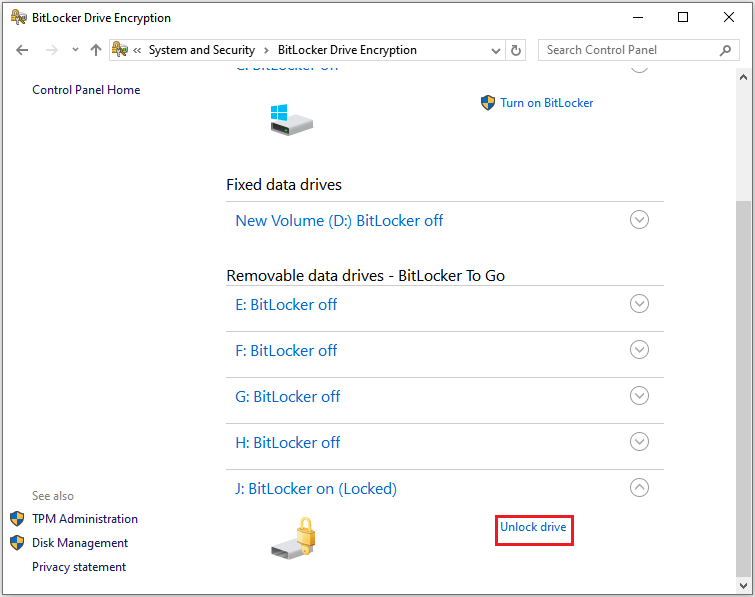Image resolution: width=755 pixels, height=597 pixels.
Task: Click the Search Control Panel field
Action: pyautogui.click(x=638, y=50)
